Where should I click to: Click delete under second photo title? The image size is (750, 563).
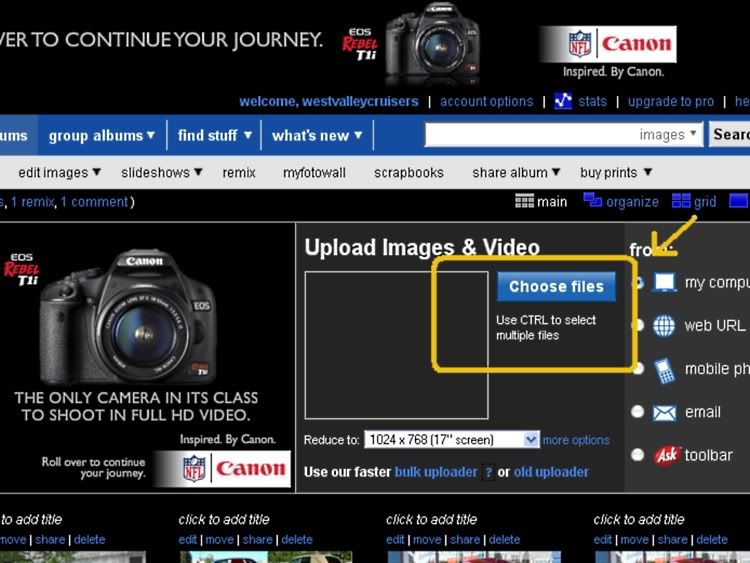click(297, 540)
